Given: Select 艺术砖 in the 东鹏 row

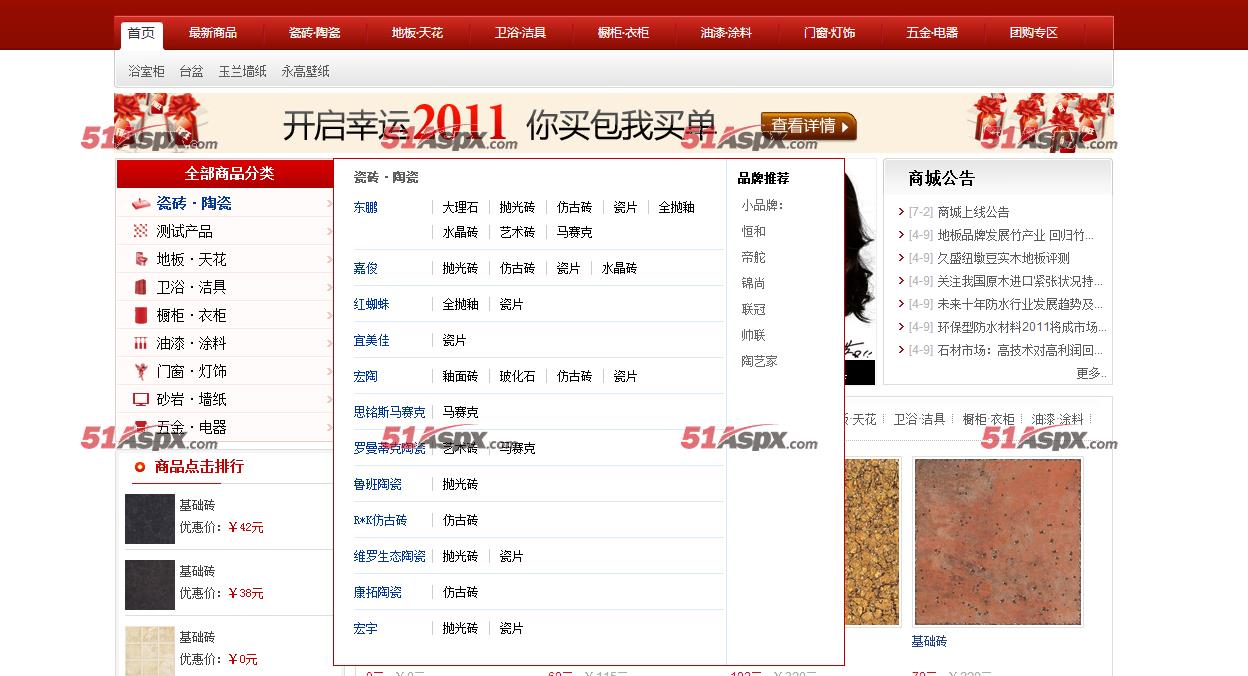Looking at the screenshot, I should coord(518,232).
